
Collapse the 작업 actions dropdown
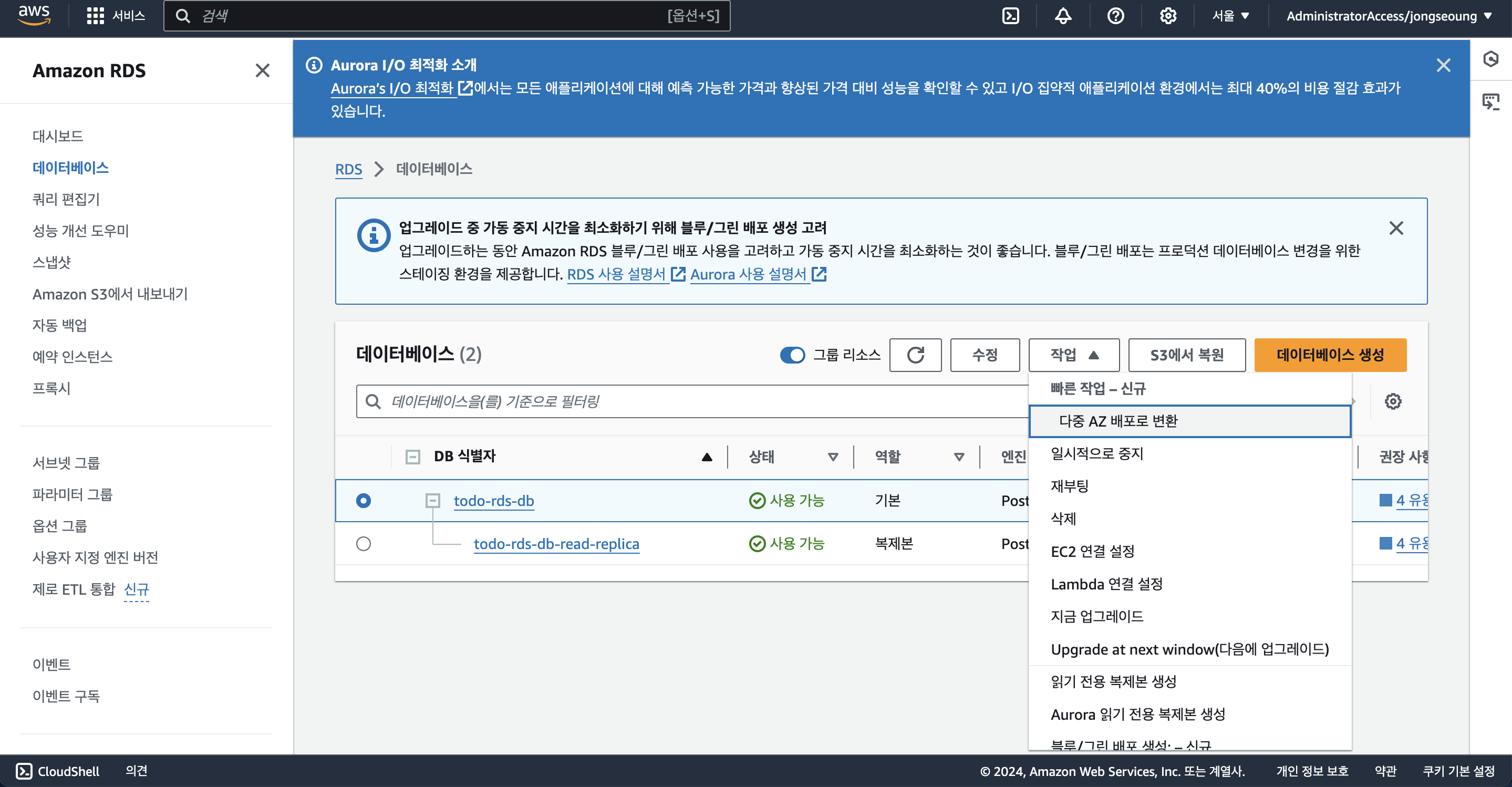(1073, 355)
